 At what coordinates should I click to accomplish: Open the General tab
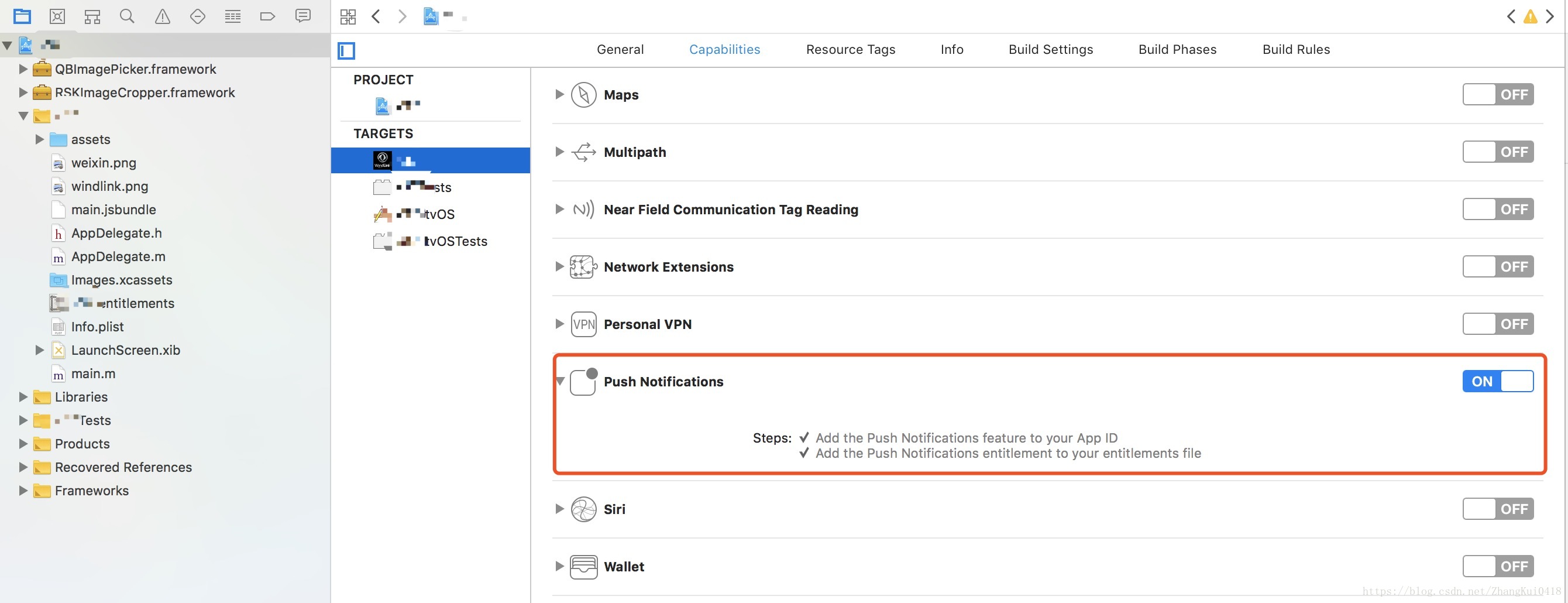coord(620,49)
